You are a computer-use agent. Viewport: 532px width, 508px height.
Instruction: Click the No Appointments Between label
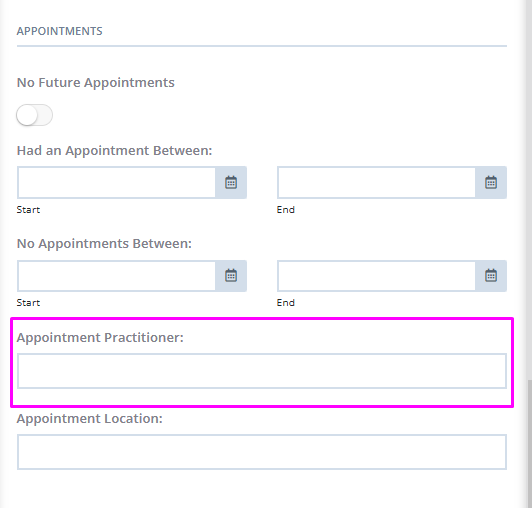coord(104,243)
